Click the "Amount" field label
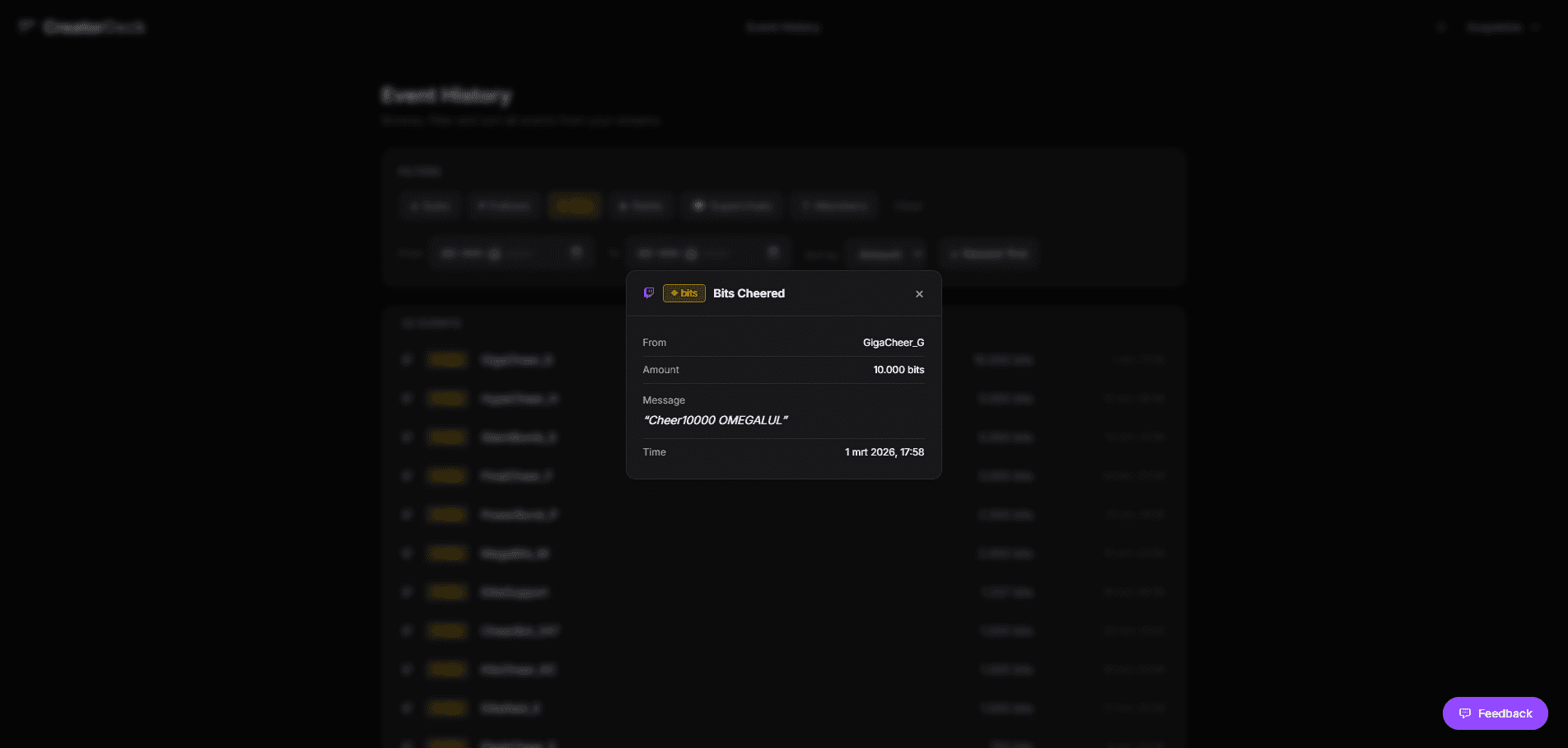1568x748 pixels. tap(660, 370)
